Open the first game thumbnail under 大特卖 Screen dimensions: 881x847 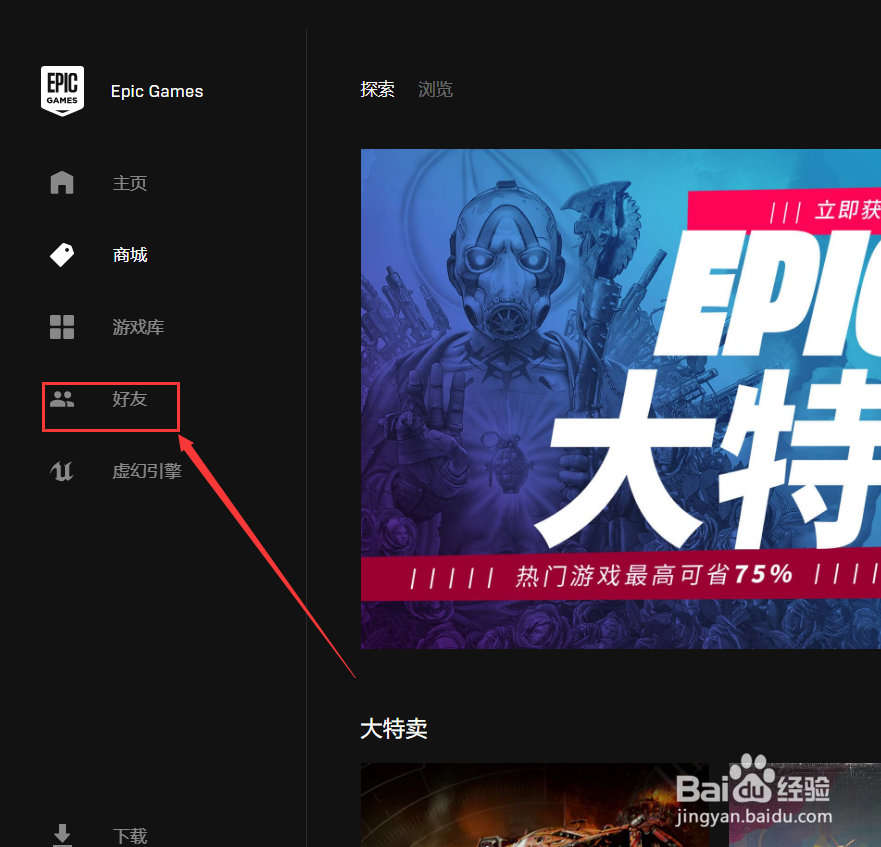point(534,805)
